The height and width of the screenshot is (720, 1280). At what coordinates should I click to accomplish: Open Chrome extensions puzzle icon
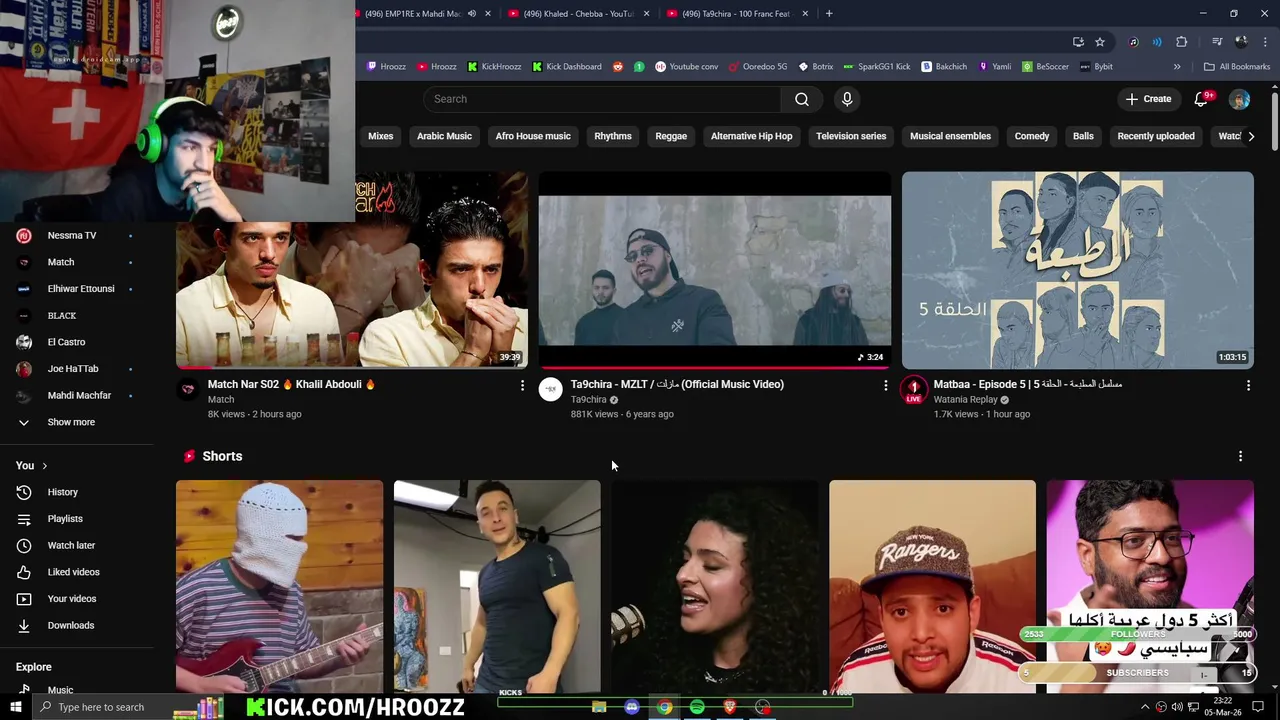click(x=1182, y=42)
